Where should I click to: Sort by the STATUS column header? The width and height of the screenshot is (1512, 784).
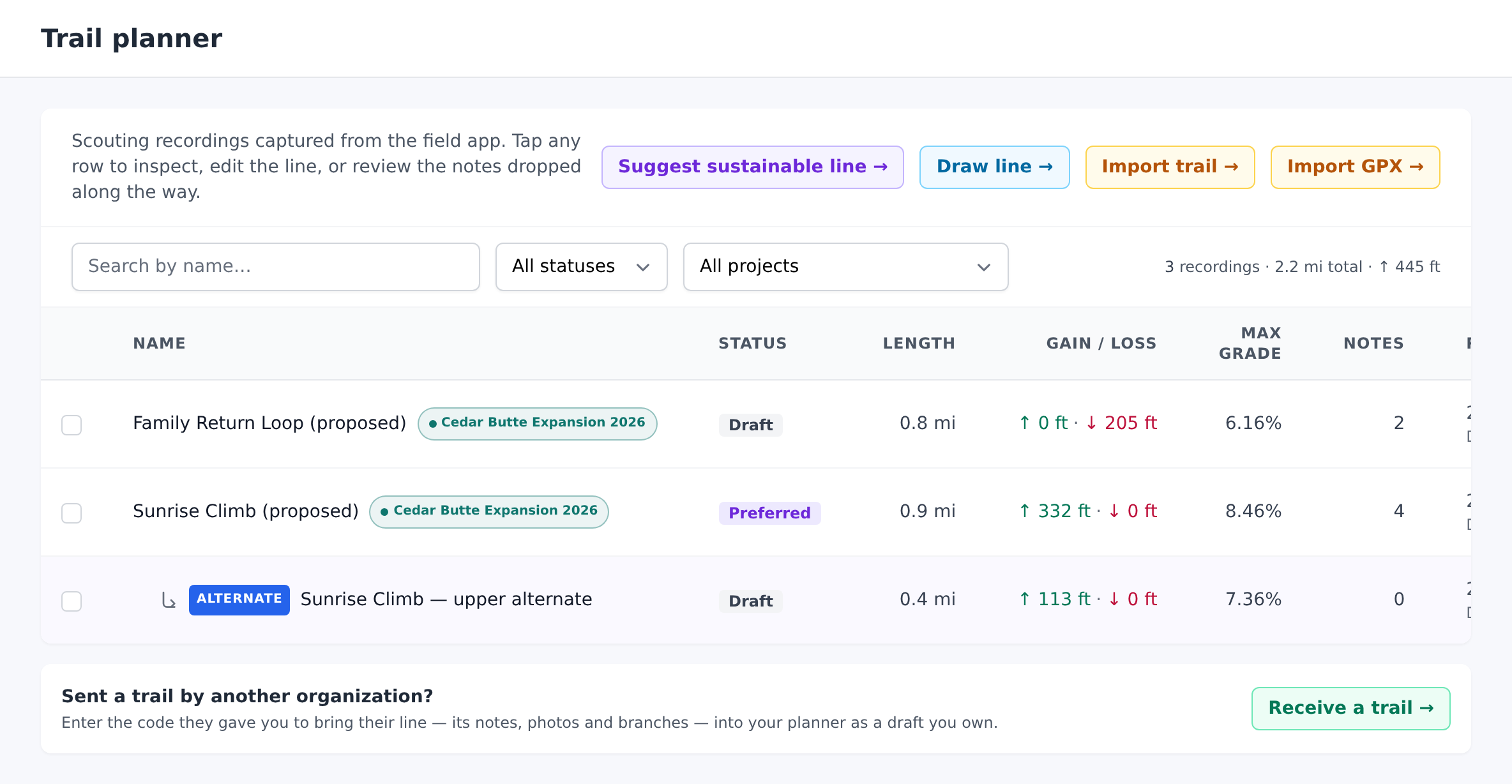(752, 343)
